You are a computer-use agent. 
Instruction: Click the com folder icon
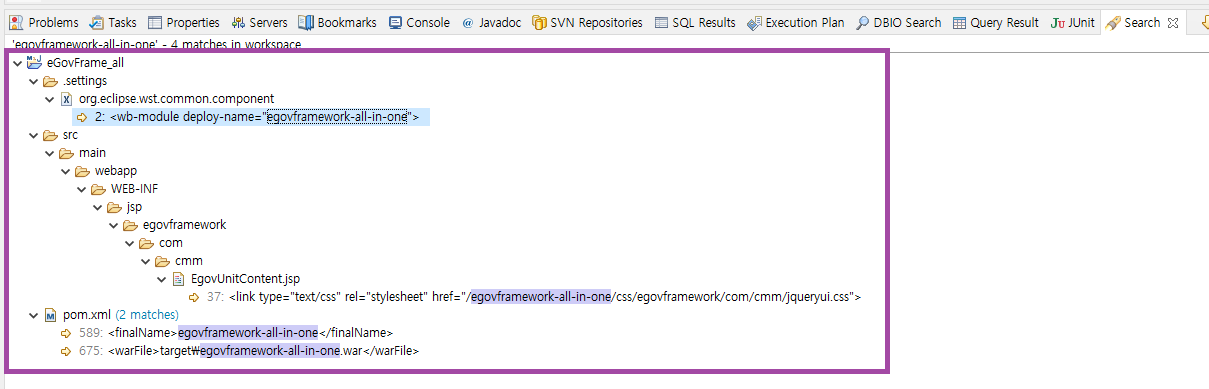click(x=147, y=243)
